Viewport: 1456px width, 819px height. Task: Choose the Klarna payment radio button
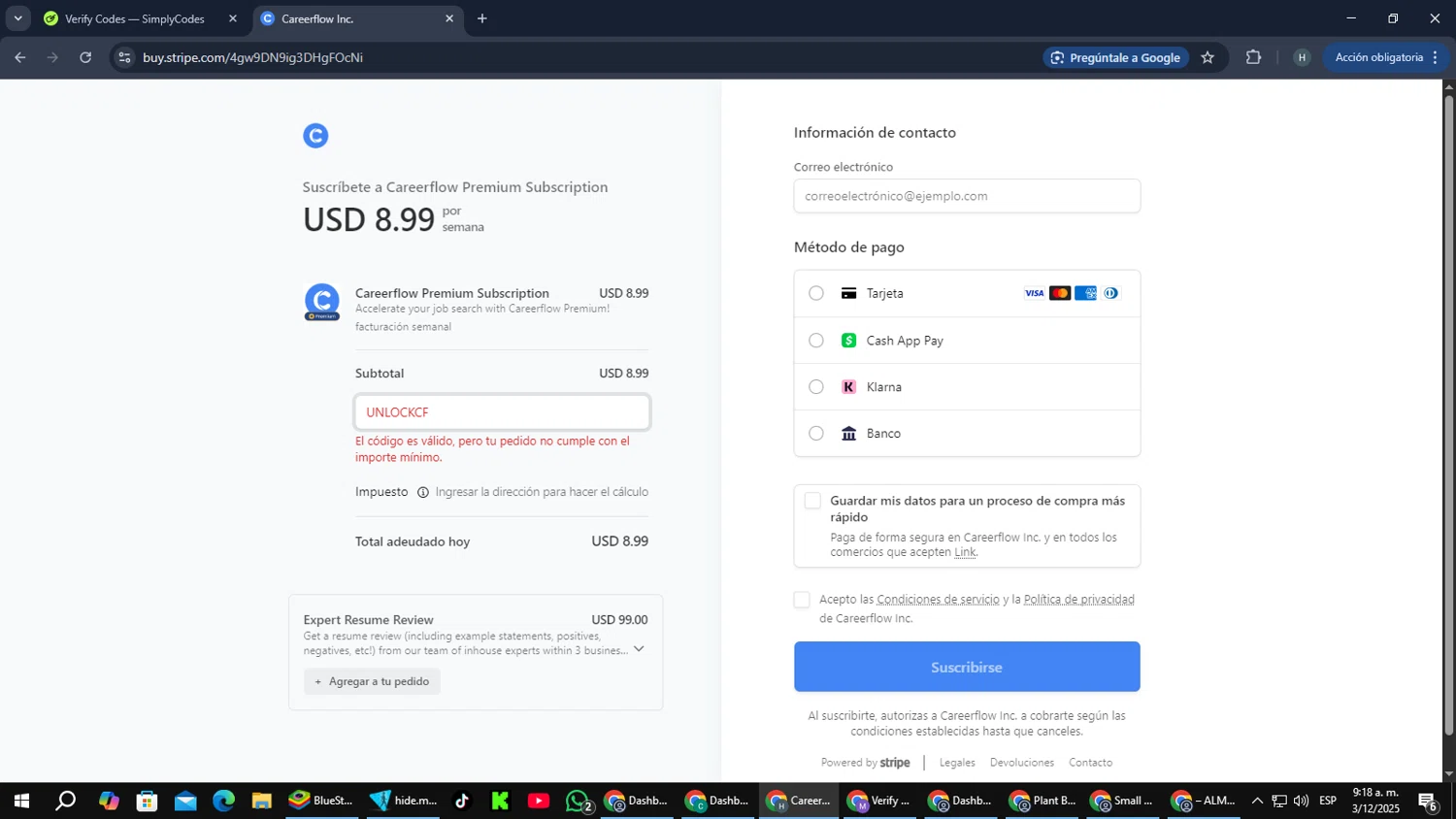point(816,387)
